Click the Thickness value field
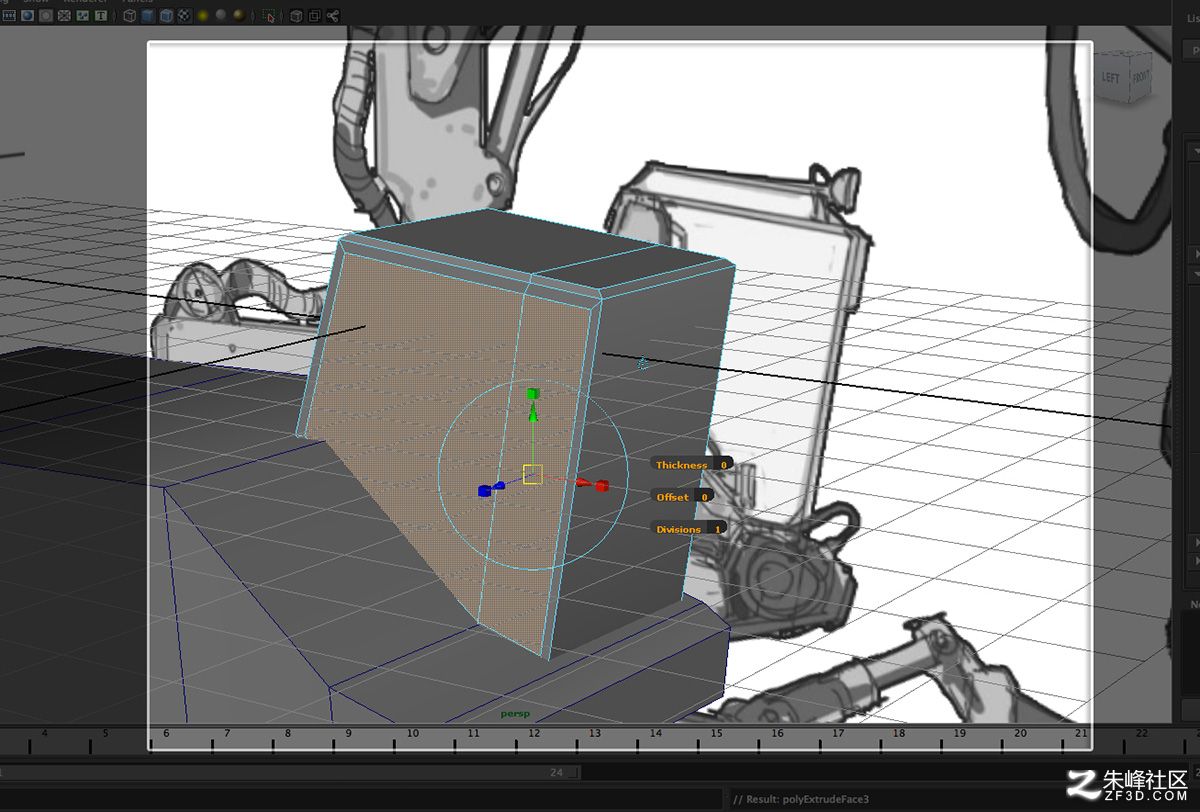Viewport: 1200px width, 812px height. click(723, 465)
